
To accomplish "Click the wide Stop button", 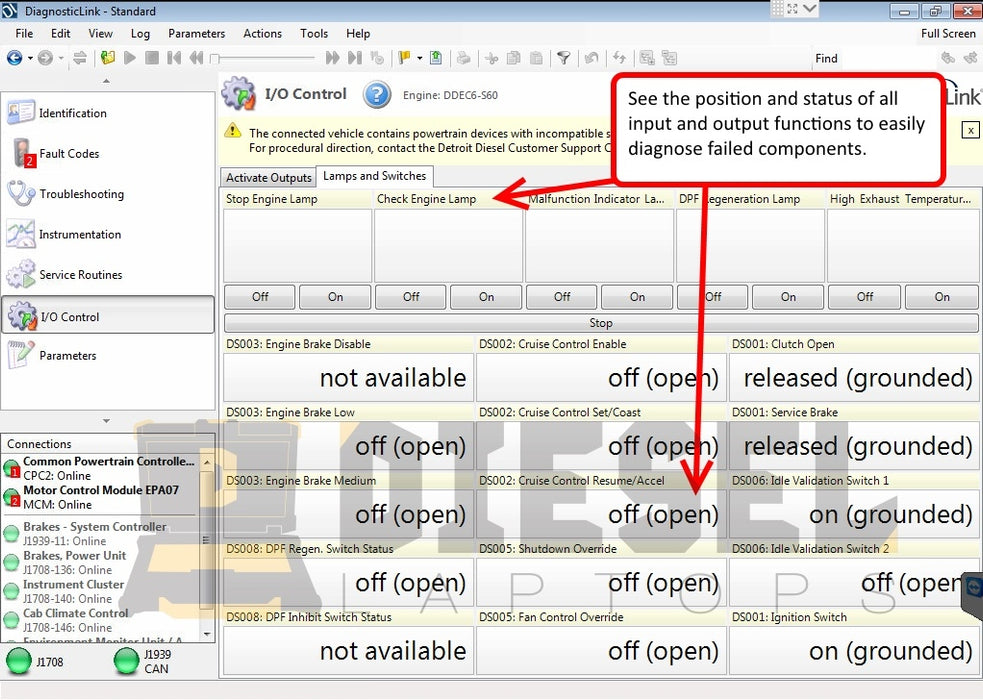I will (x=601, y=323).
